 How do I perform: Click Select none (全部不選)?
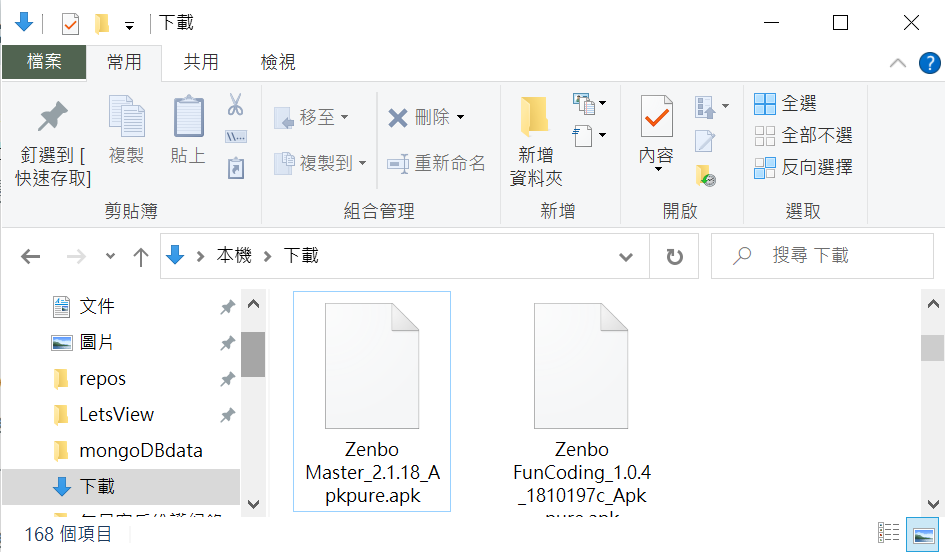804,136
